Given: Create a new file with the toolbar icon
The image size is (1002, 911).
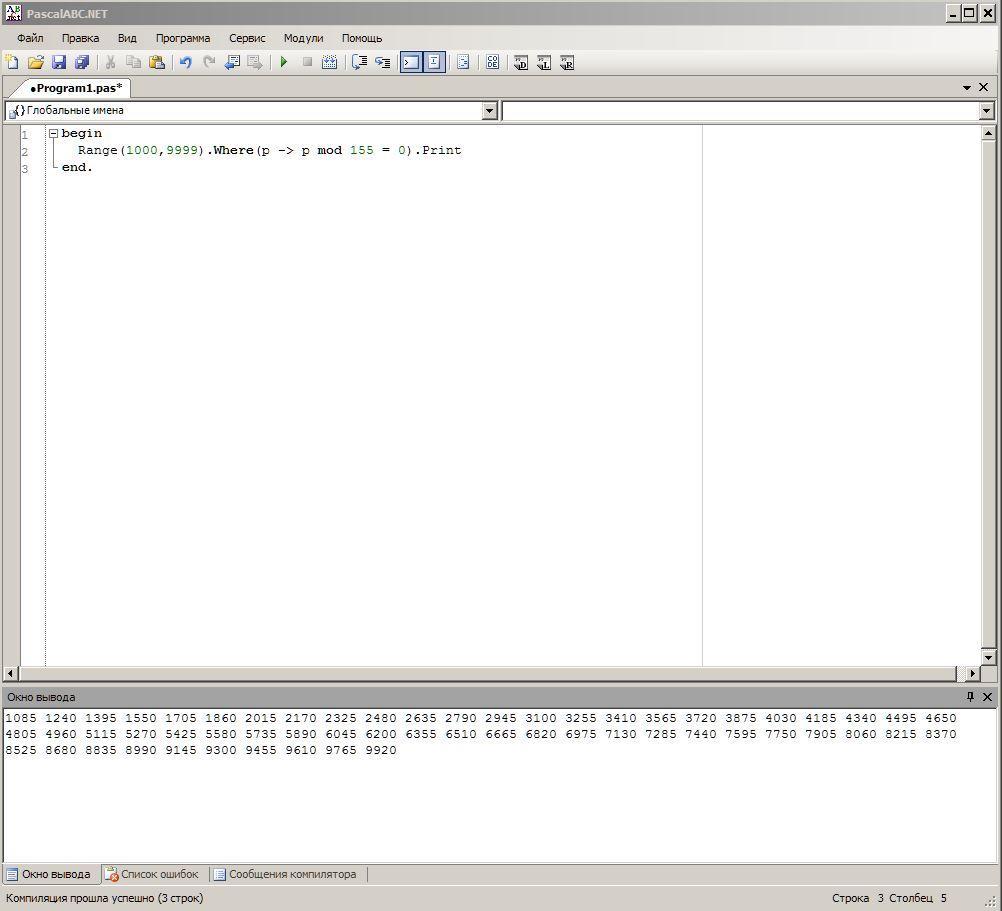Looking at the screenshot, I should [x=12, y=62].
